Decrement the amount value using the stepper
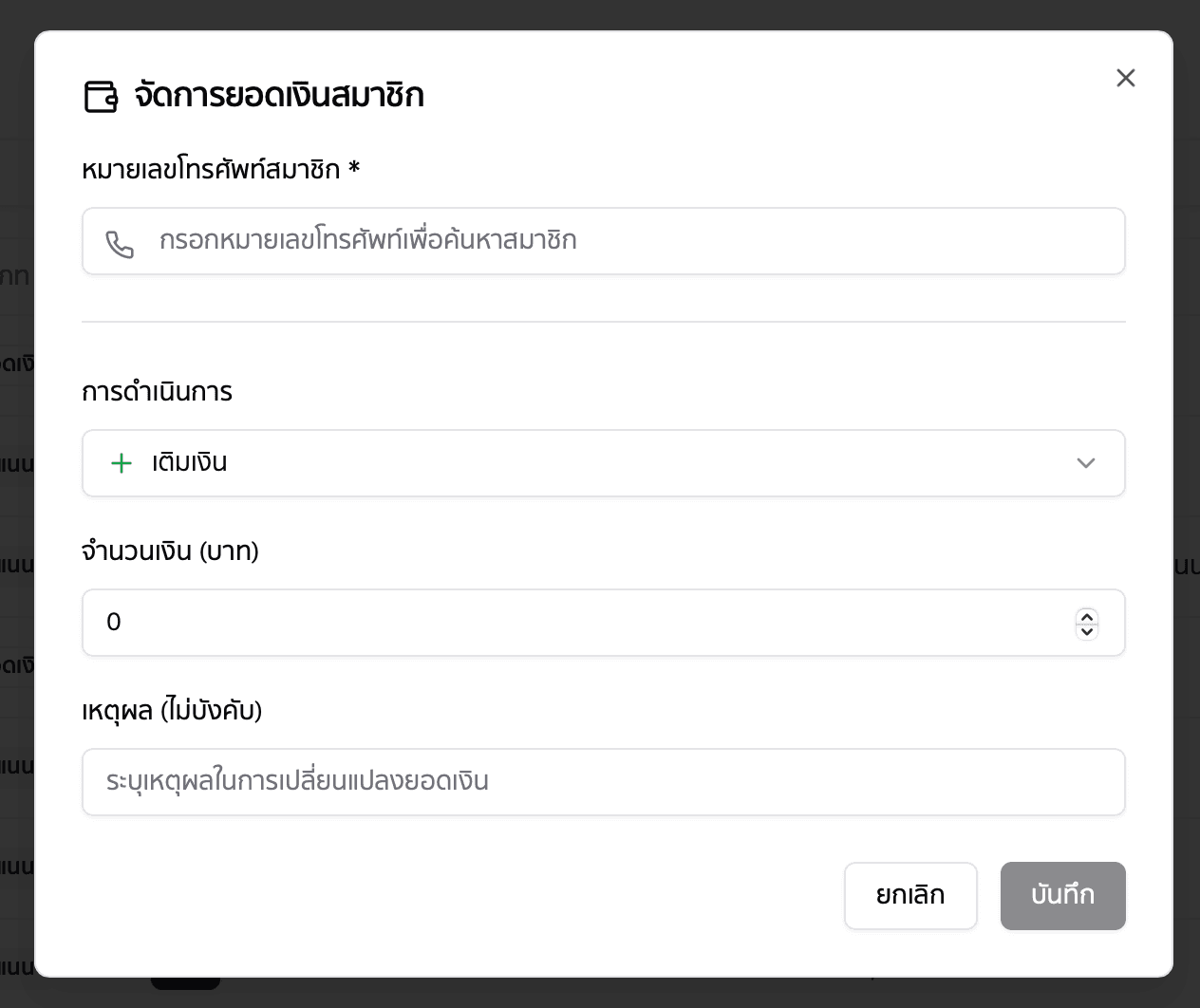Viewport: 1200px width, 1008px height. coord(1087,630)
